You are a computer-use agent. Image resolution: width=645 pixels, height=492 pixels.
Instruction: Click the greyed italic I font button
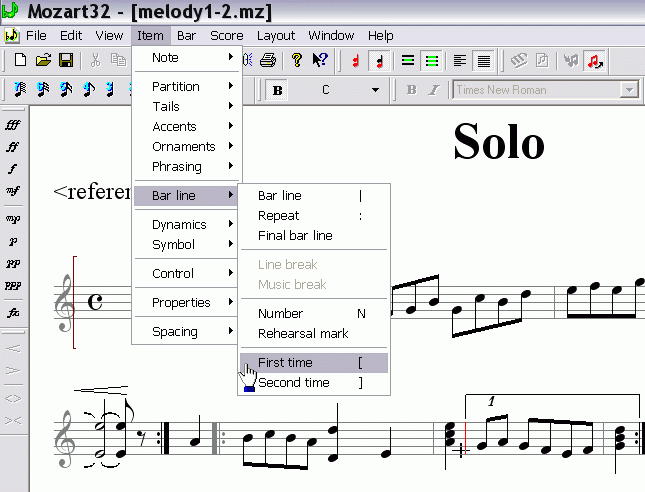[434, 90]
